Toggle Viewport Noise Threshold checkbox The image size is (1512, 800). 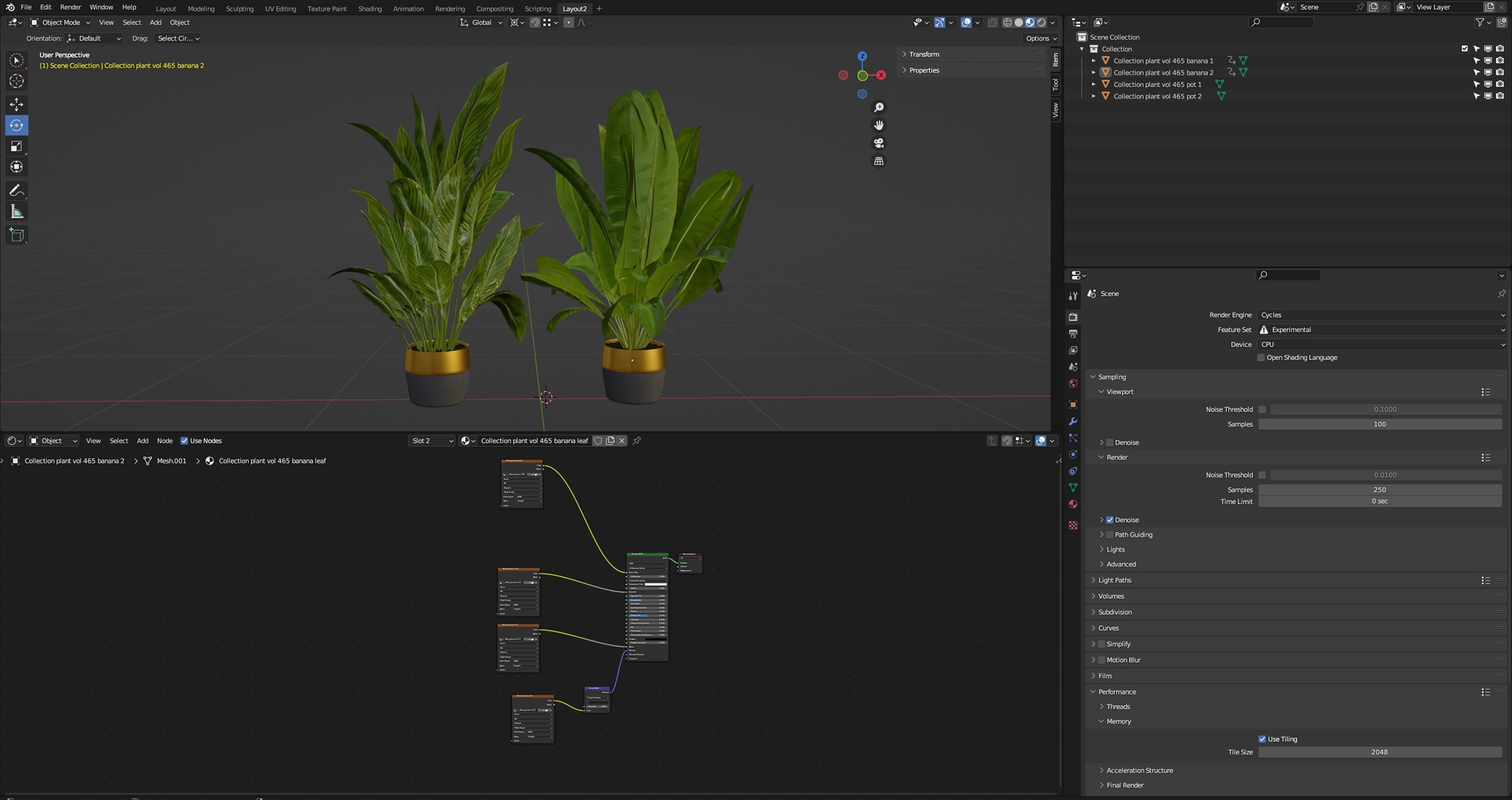[1262, 410]
